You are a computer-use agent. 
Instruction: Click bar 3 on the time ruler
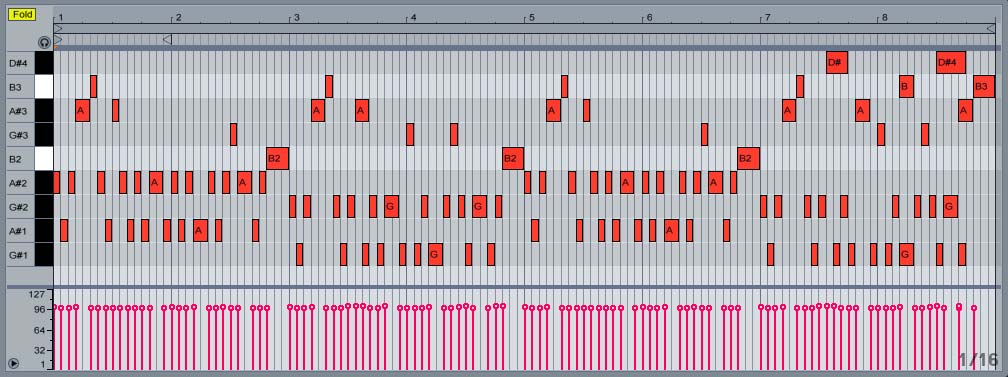coord(296,17)
